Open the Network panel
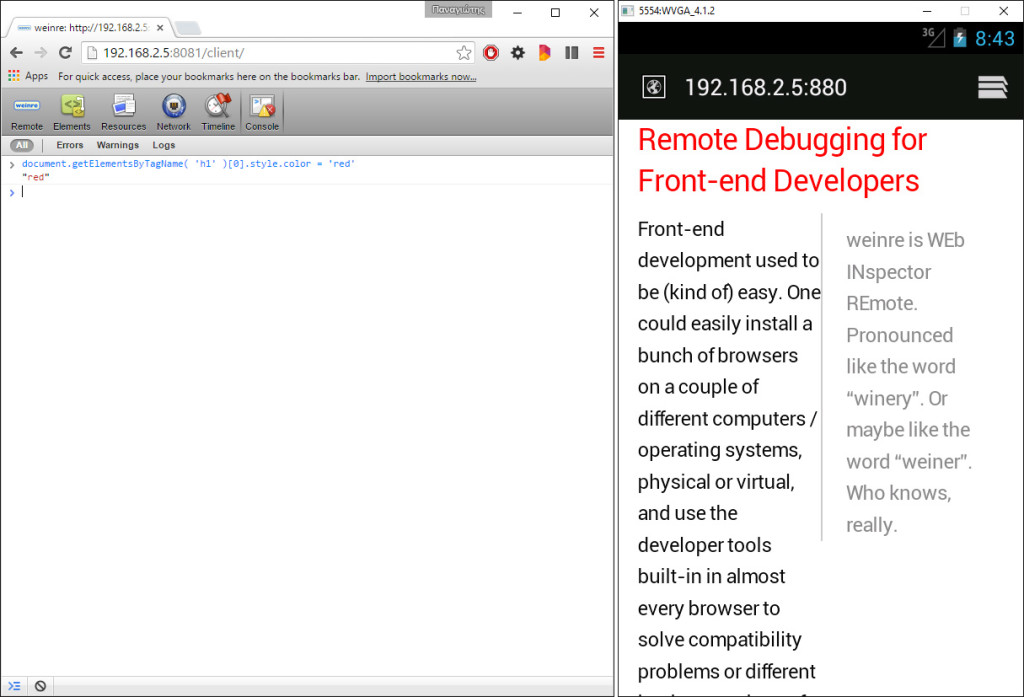 coord(174,112)
